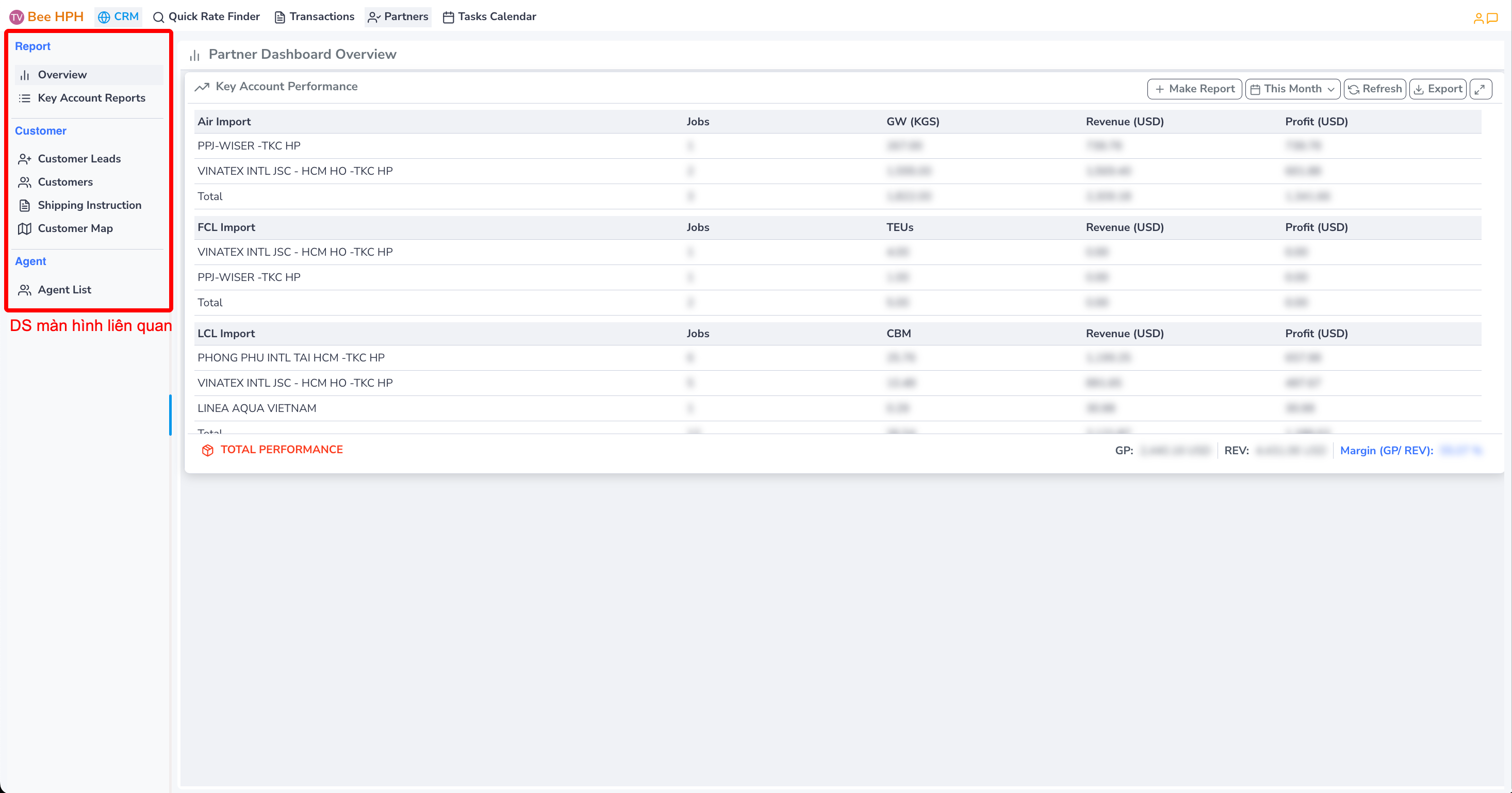1512x793 pixels.
Task: Click the total performance box icon
Action: click(207, 450)
